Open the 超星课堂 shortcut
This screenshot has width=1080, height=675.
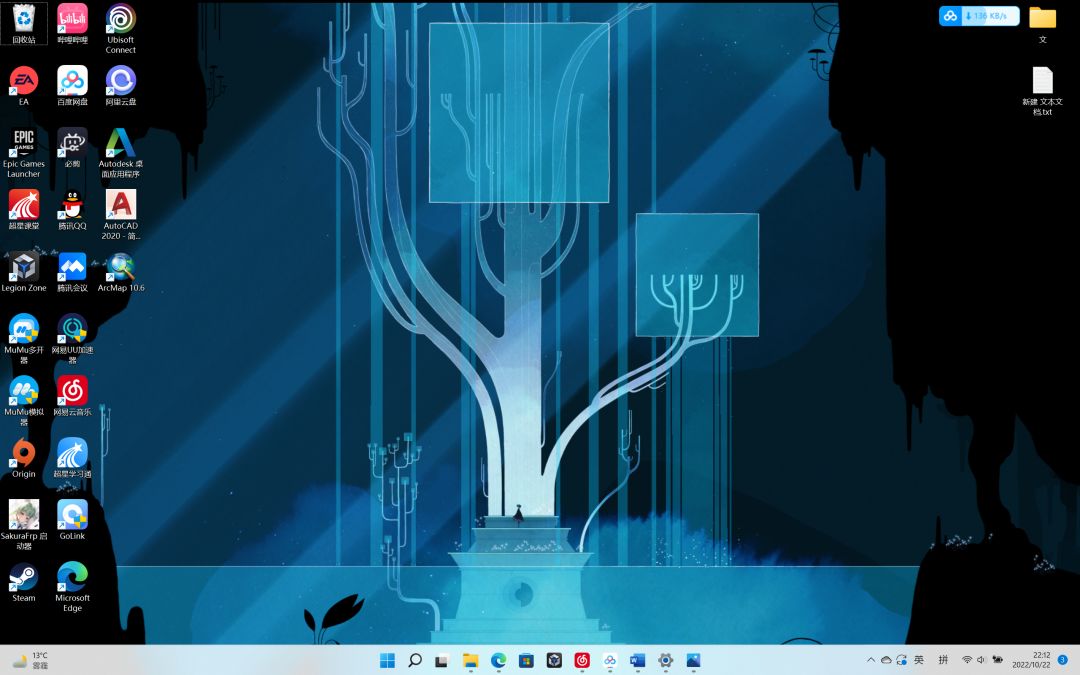[23, 209]
